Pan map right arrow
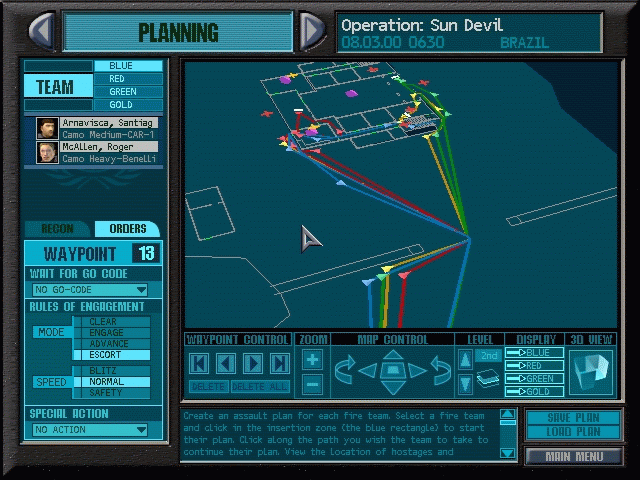Image resolution: width=640 pixels, height=480 pixels. point(417,371)
